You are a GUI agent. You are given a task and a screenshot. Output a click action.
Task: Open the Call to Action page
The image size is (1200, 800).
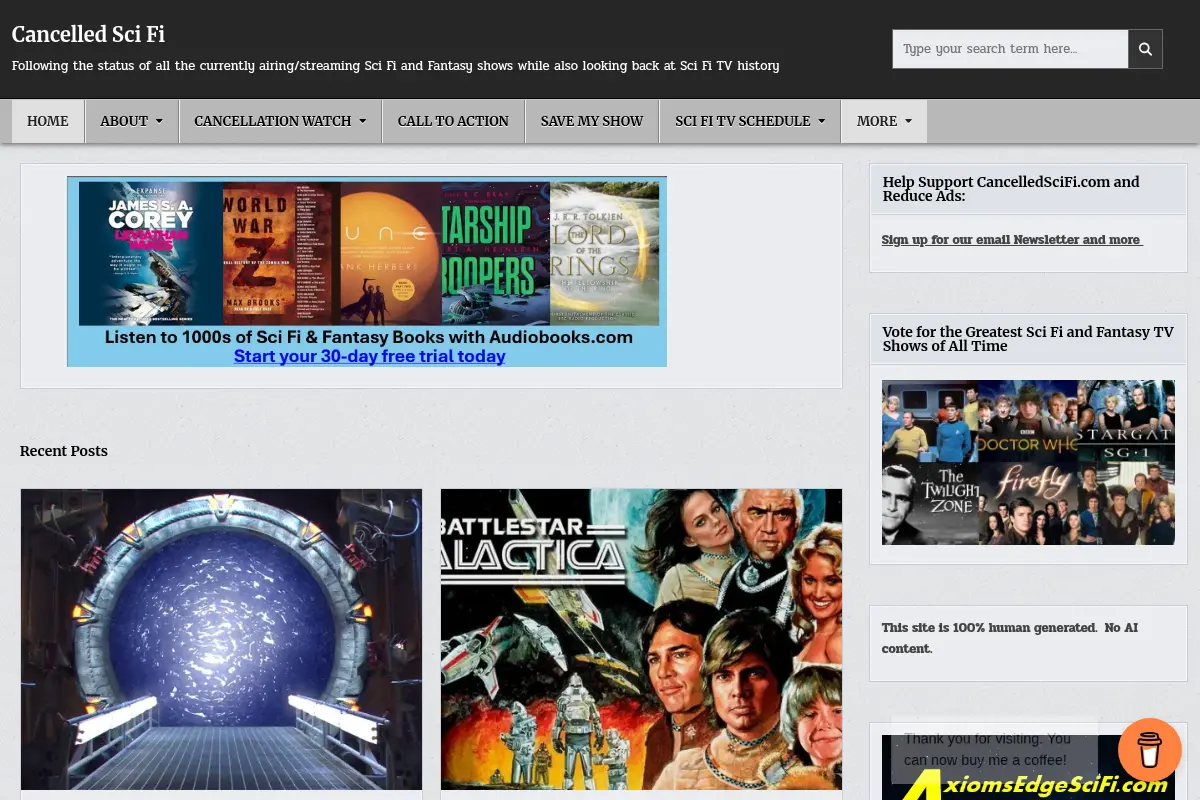pos(453,121)
